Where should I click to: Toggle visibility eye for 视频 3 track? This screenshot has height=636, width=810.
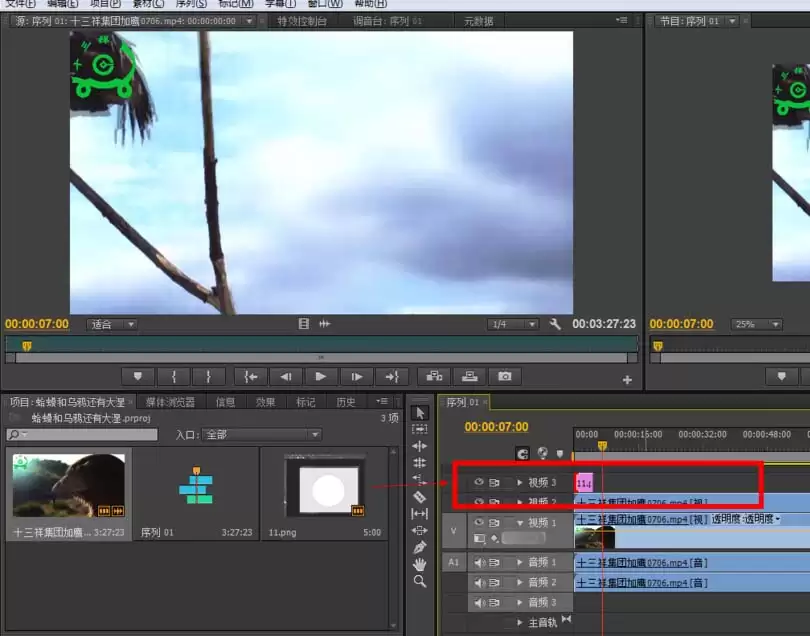point(478,482)
